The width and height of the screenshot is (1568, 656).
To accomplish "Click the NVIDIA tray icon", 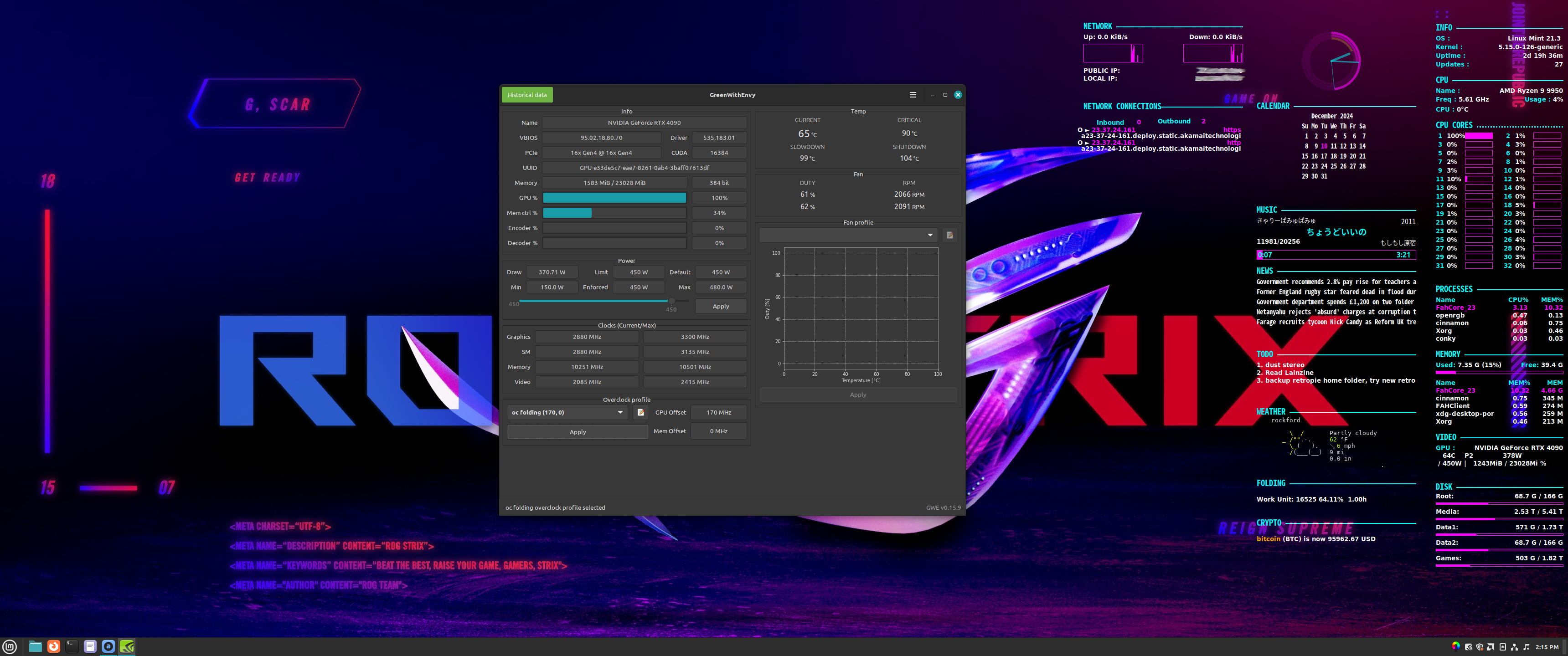I will [x=1469, y=647].
